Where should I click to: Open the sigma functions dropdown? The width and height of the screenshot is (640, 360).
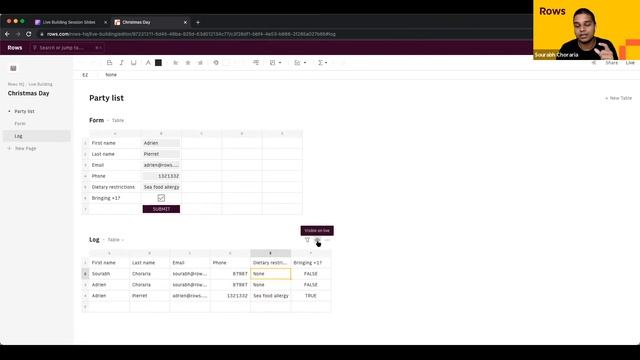pos(322,63)
